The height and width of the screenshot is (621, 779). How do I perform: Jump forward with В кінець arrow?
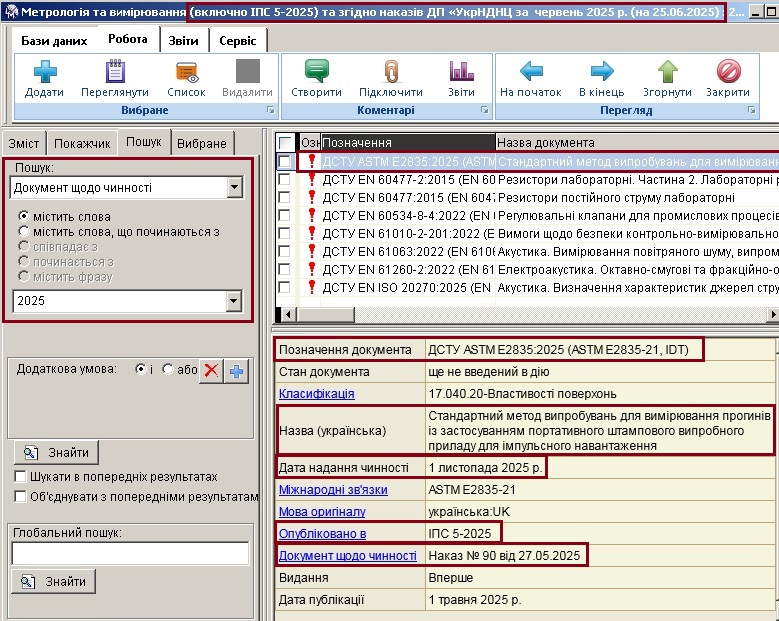[x=602, y=72]
